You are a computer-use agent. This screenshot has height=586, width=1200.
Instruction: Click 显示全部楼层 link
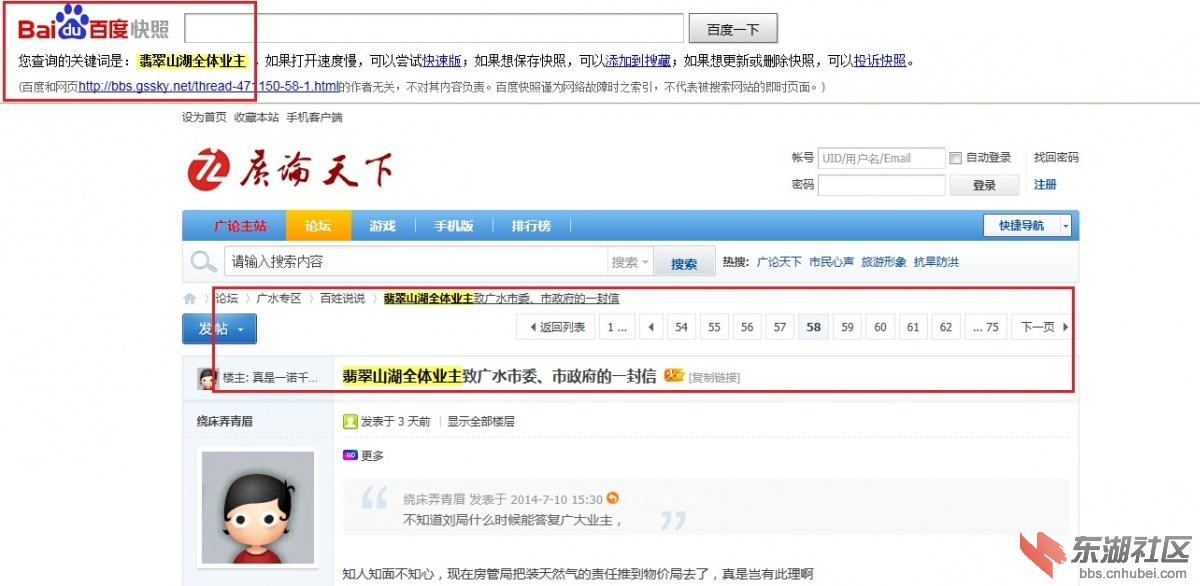point(481,422)
